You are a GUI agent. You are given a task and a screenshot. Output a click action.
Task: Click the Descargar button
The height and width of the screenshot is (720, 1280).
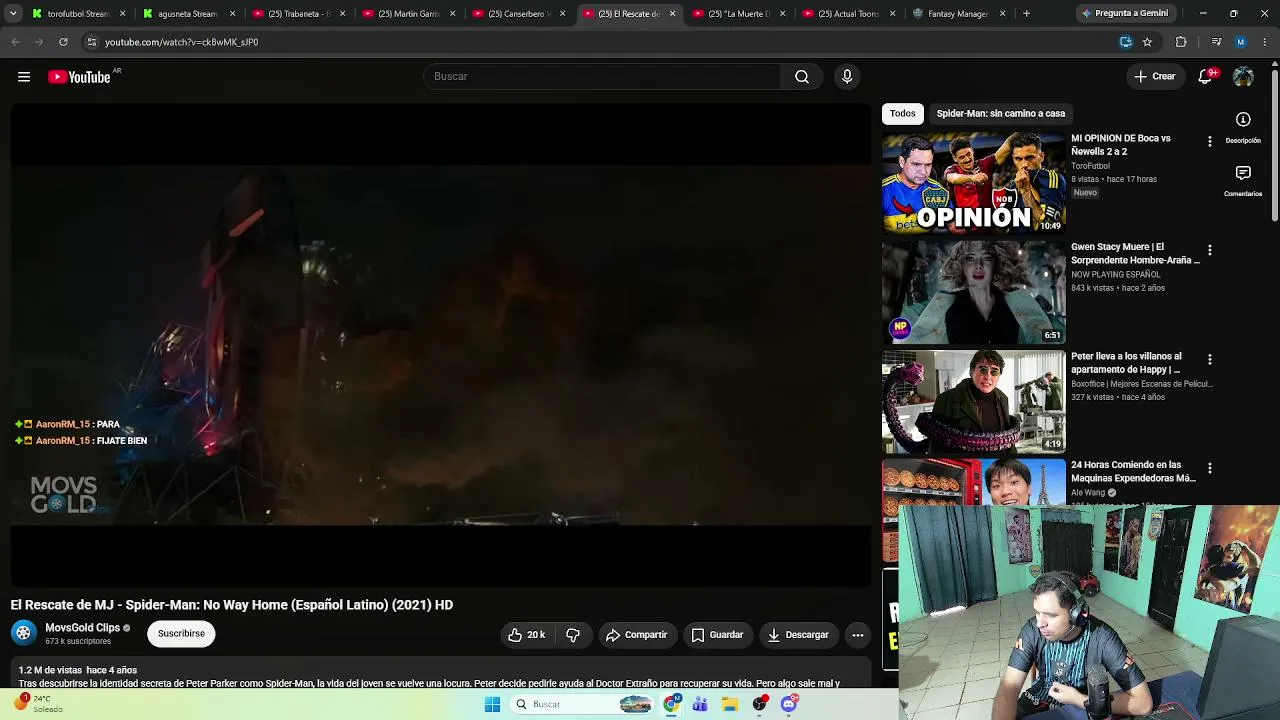pos(798,635)
